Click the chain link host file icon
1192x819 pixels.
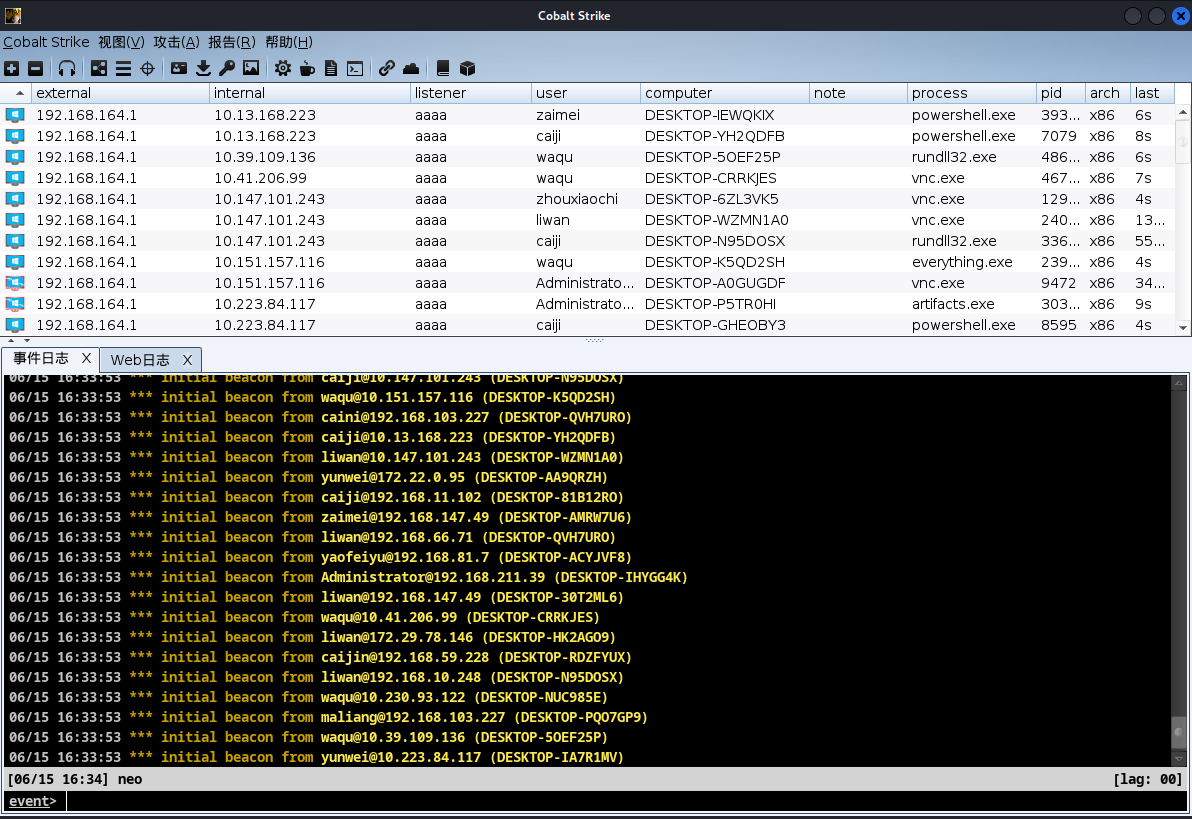[386, 68]
